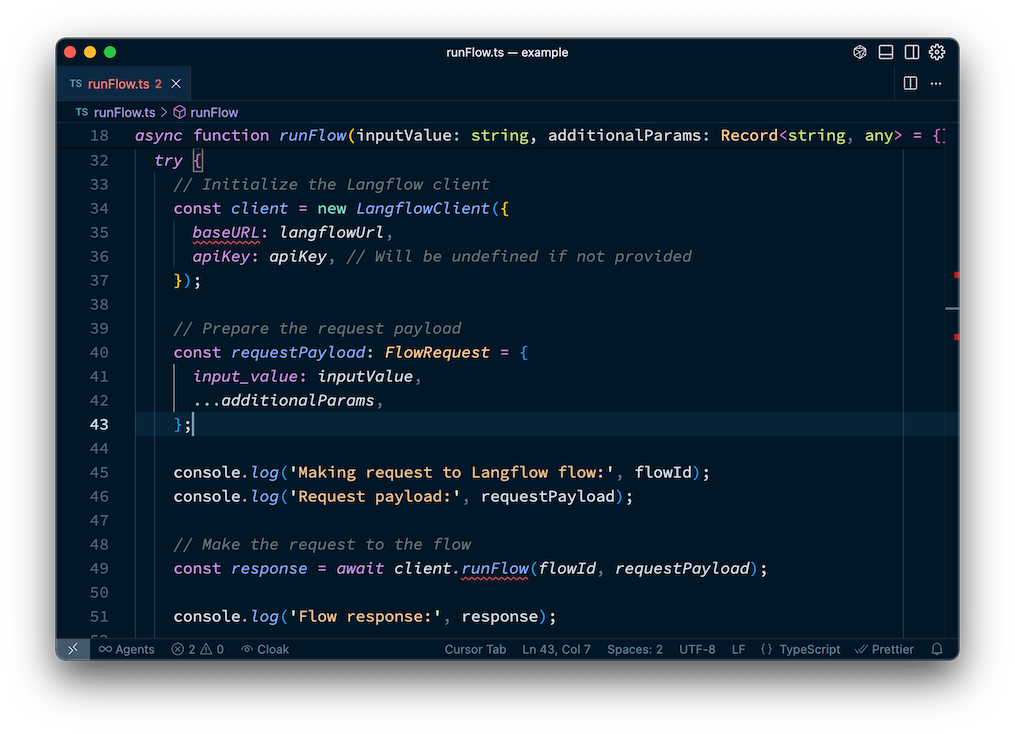Open the Agents panel
Image resolution: width=1015 pixels, height=734 pixels.
tap(126, 649)
